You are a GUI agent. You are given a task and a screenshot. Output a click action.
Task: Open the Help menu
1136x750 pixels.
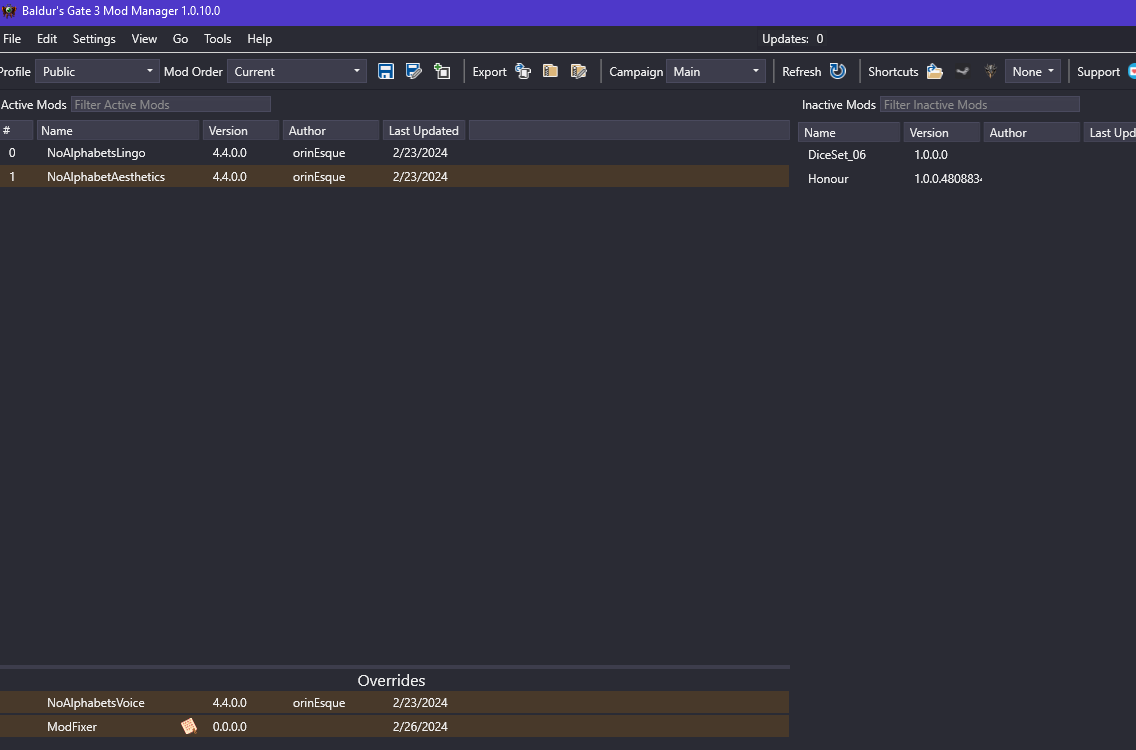click(259, 39)
